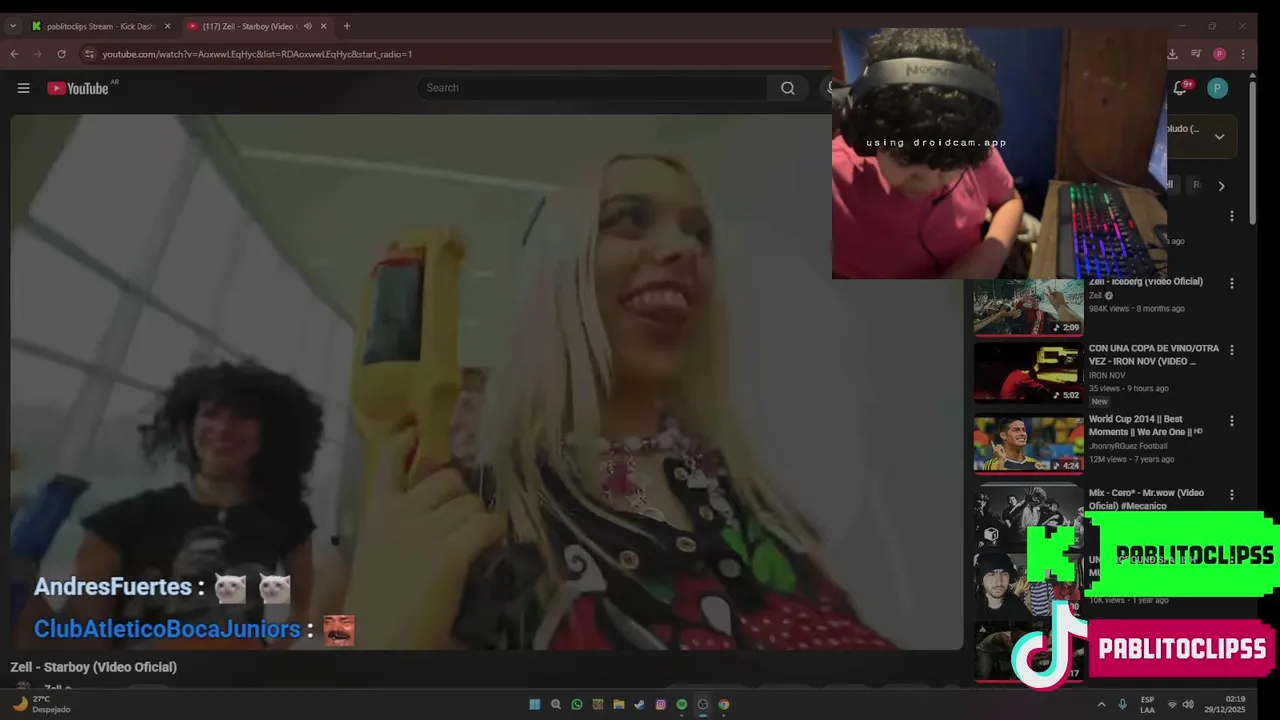Open Spotify from the taskbar

(x=682, y=704)
